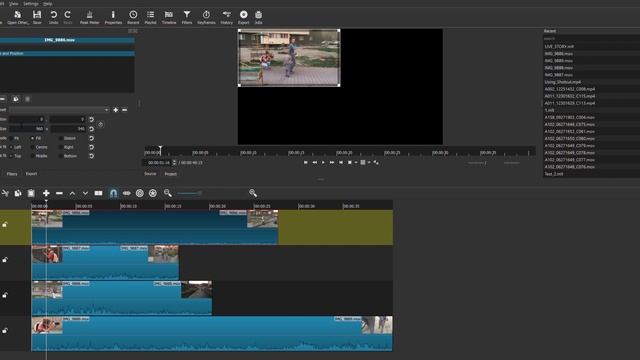Reset Size values to default
Image resolution: width=640 pixels, height=360 pixels.
(x=91, y=129)
